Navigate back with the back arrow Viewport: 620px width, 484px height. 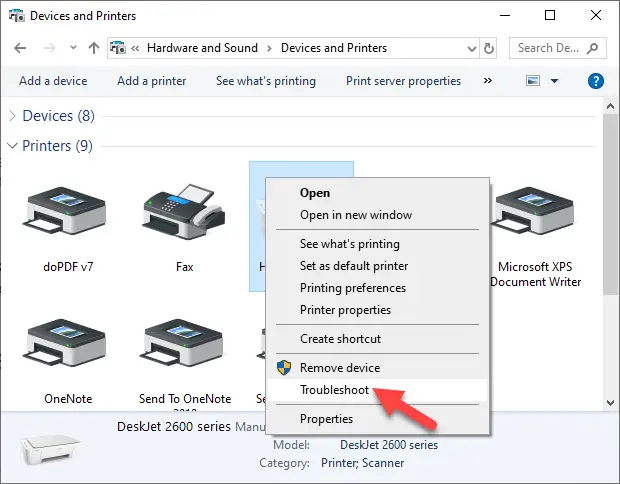point(21,48)
